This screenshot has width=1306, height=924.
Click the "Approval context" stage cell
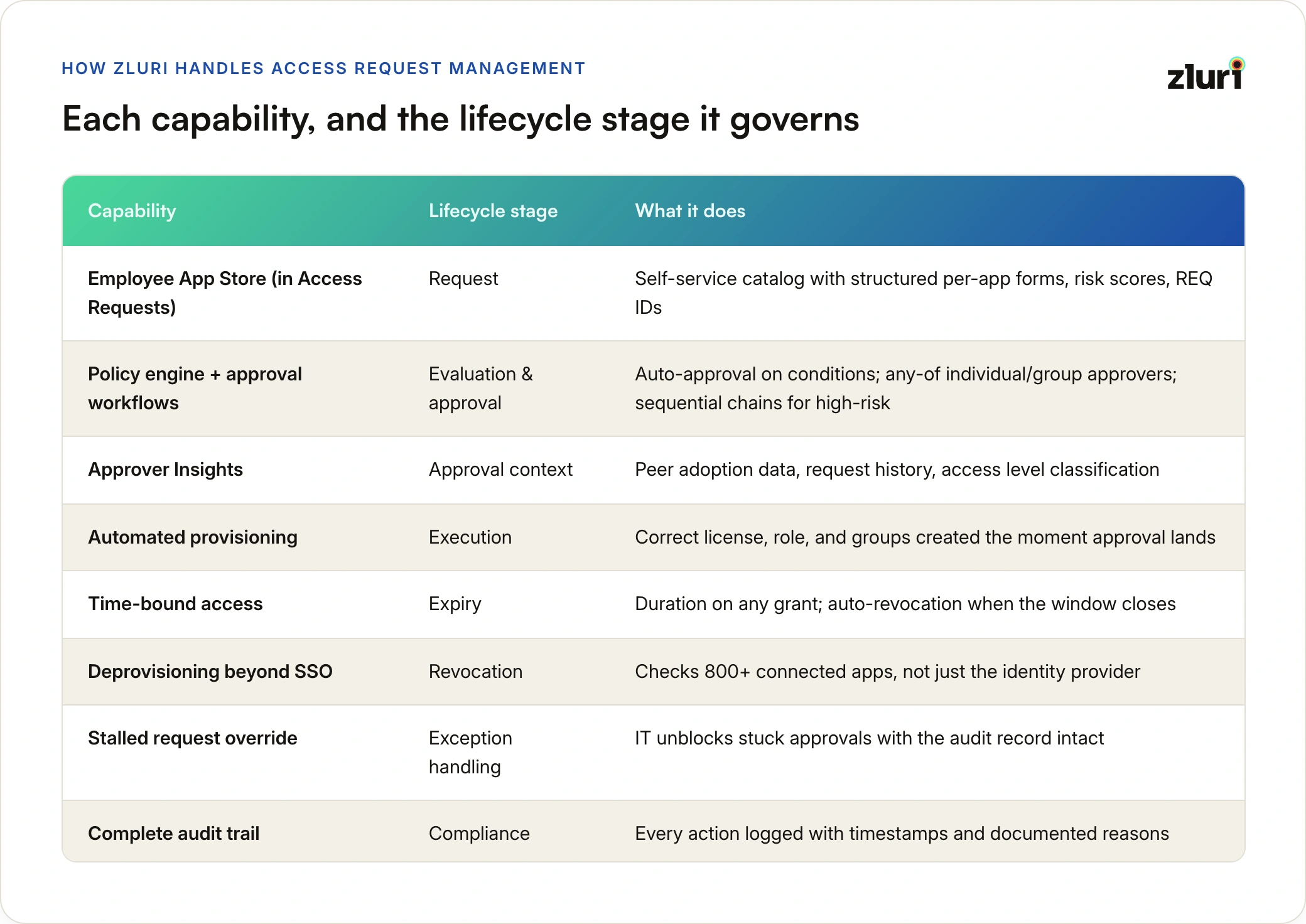coord(500,470)
